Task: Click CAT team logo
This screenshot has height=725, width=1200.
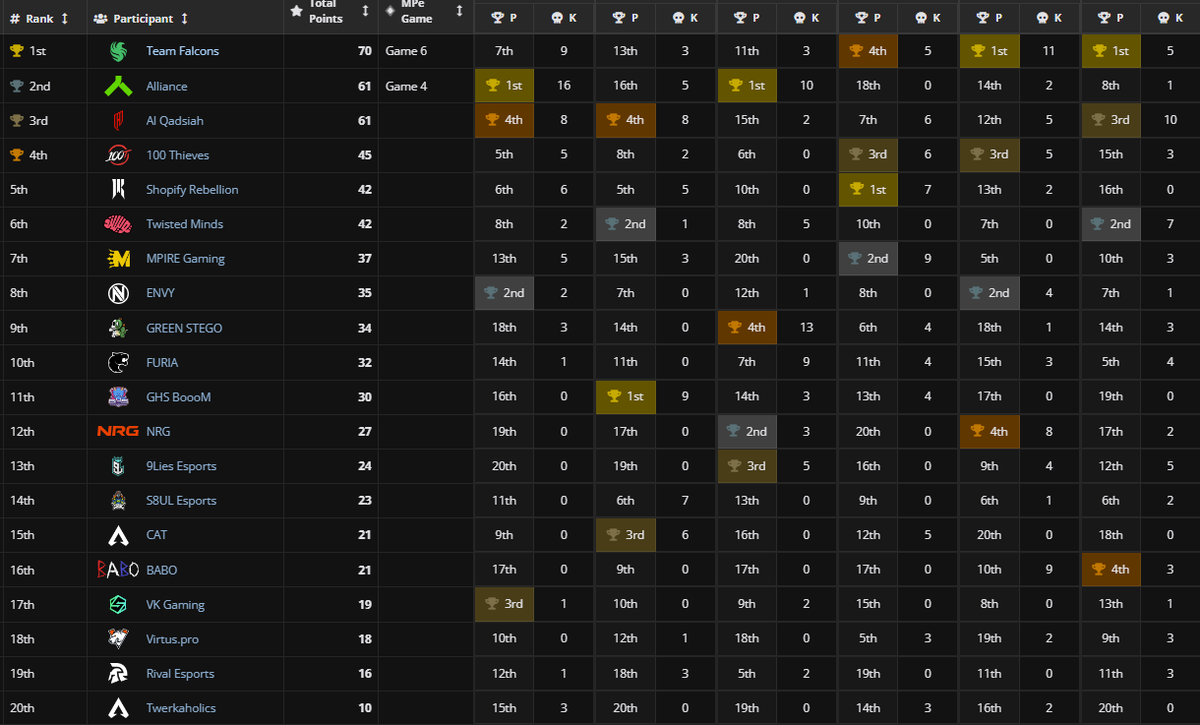Action: pos(118,535)
